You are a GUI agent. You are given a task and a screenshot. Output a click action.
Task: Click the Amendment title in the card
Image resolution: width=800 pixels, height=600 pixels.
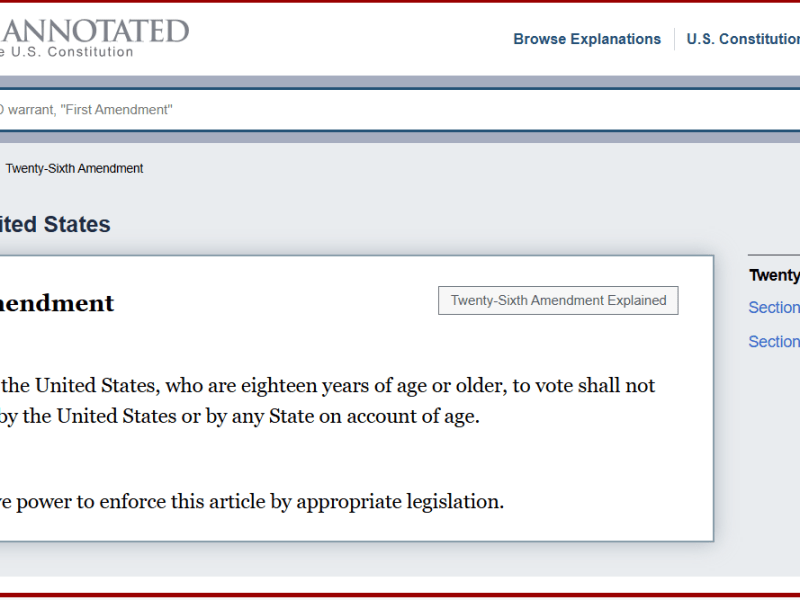[x=57, y=303]
